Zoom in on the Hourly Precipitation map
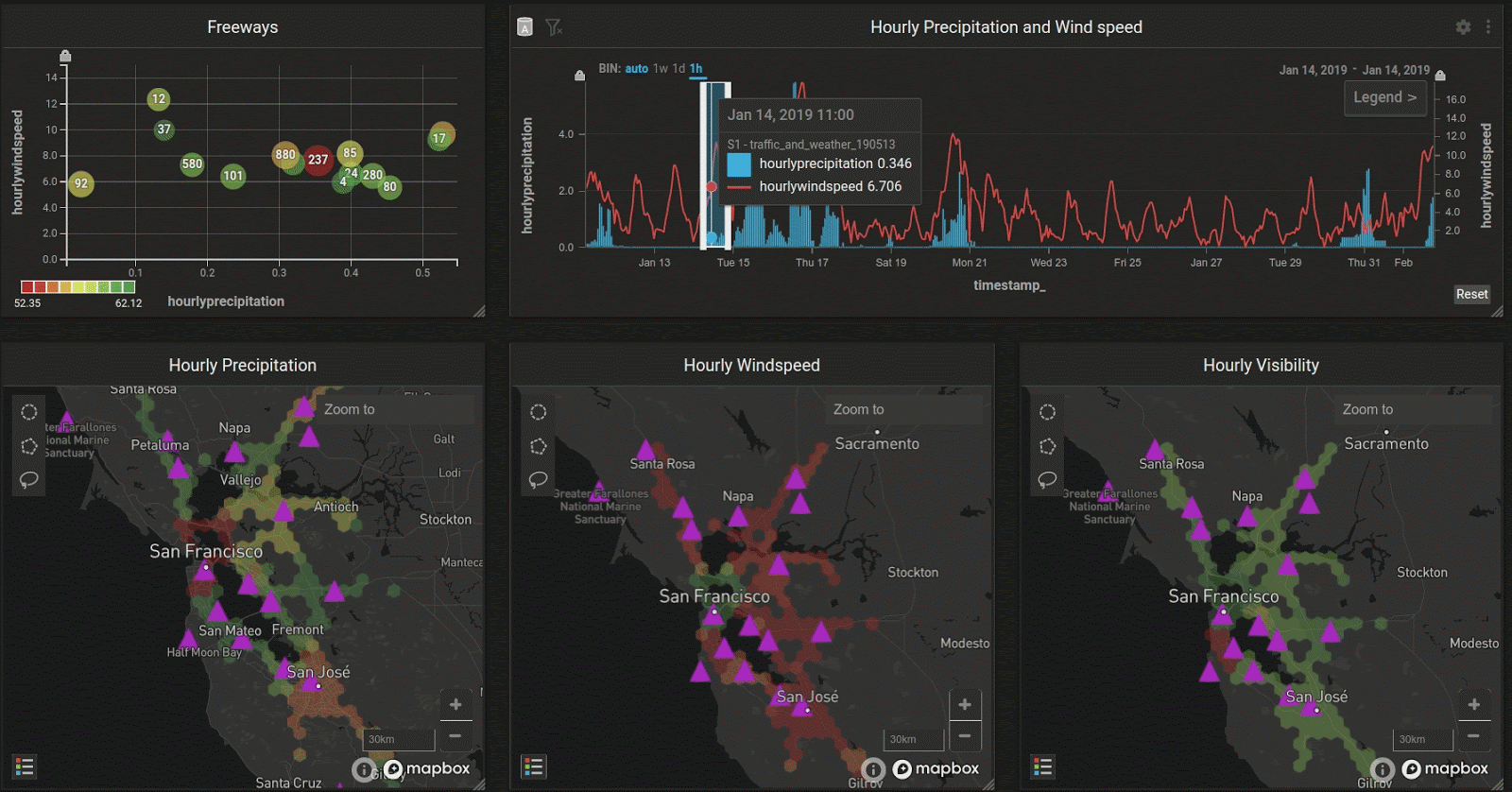The width and height of the screenshot is (1512, 792). tap(455, 704)
